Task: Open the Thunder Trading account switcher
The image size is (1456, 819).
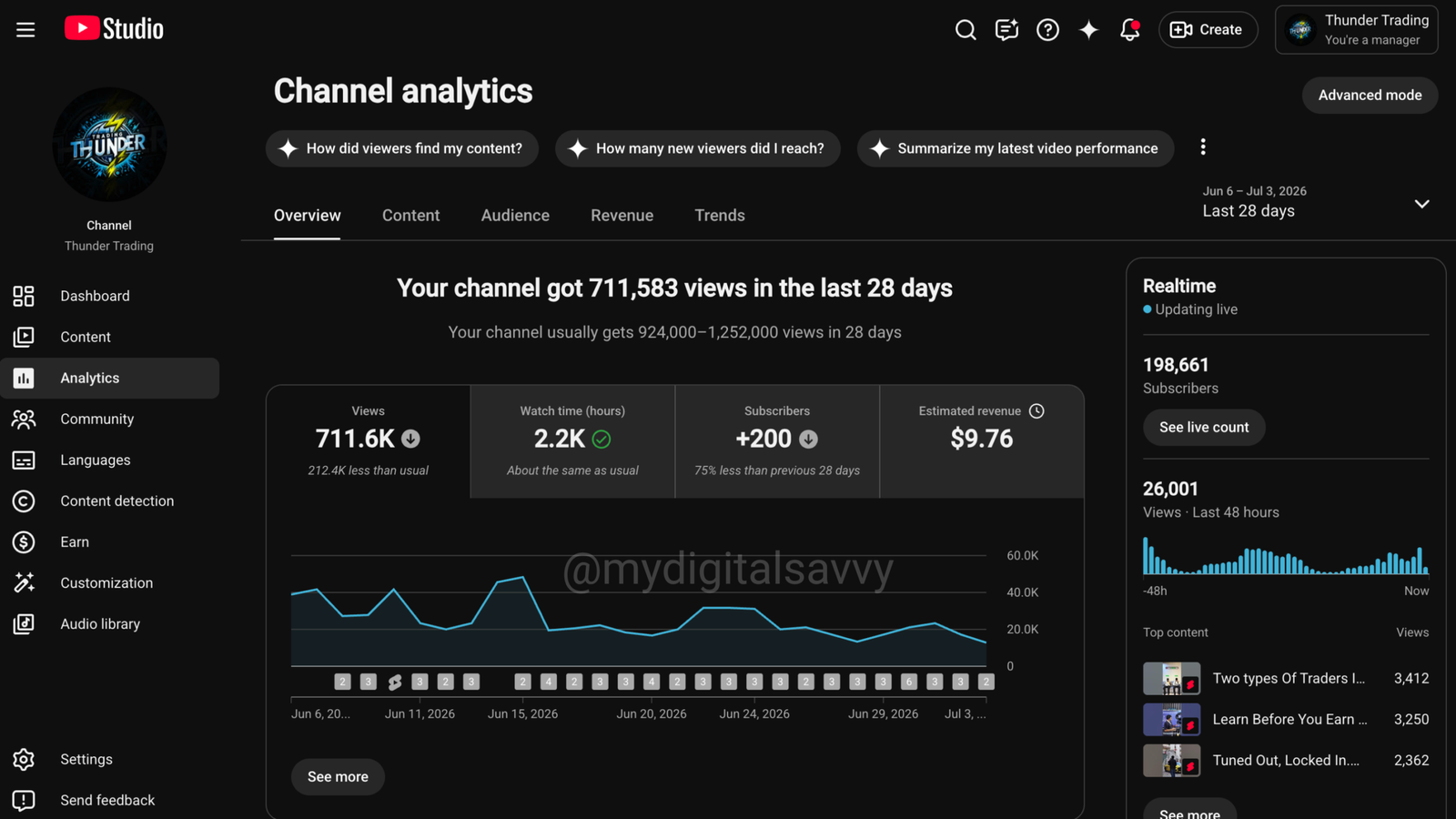Action: click(1356, 30)
